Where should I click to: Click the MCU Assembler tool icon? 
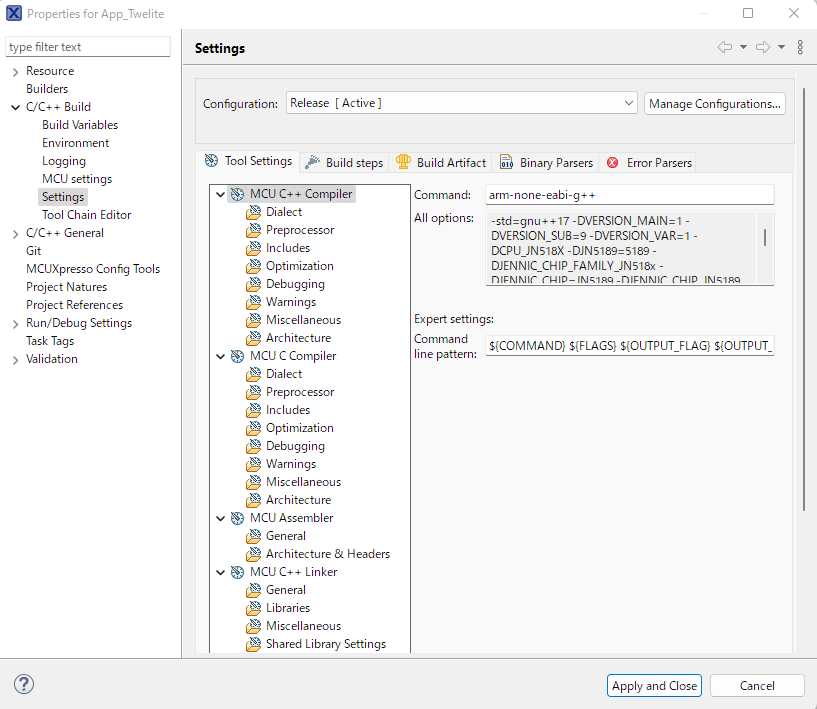point(237,518)
